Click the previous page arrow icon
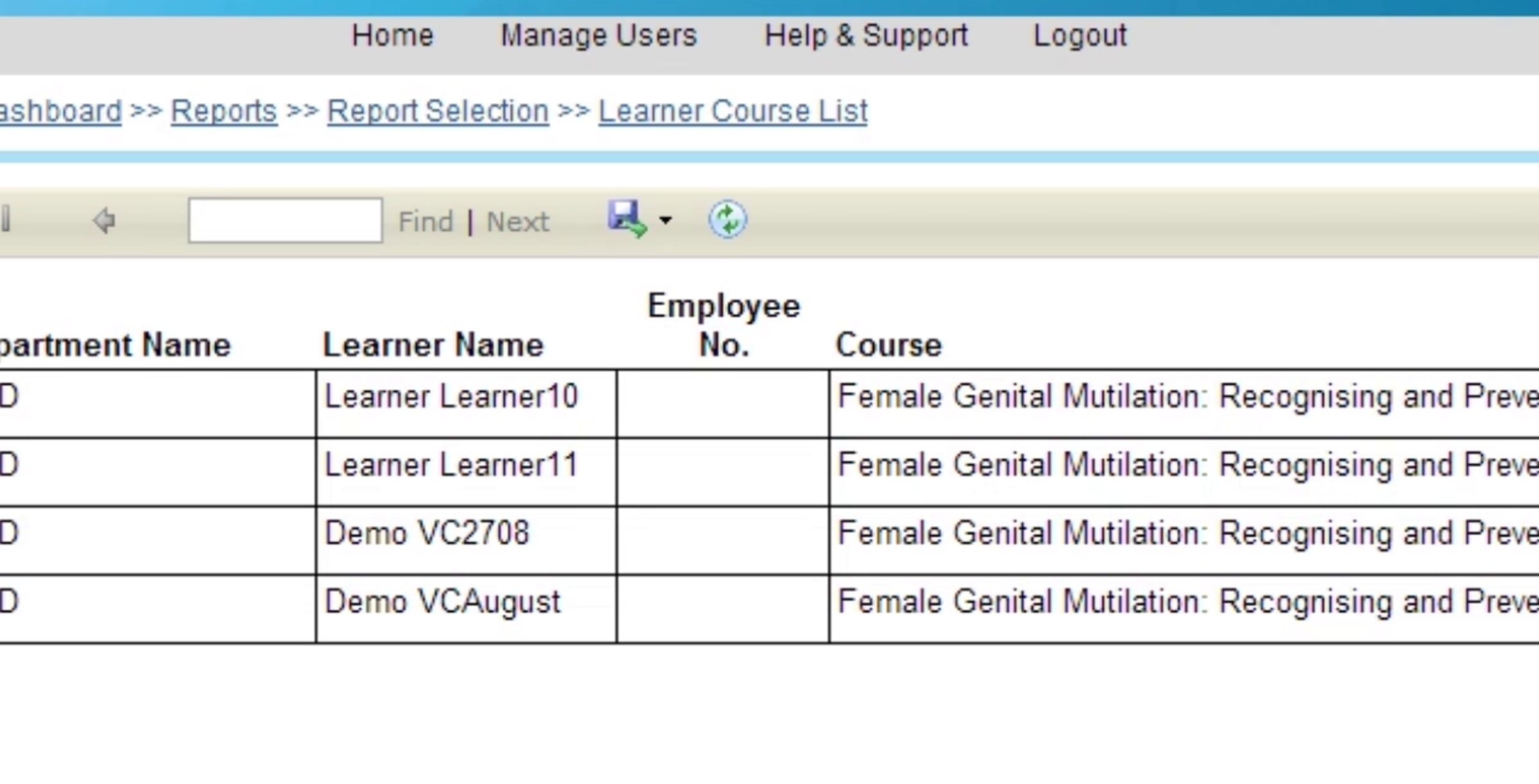Viewport: 1539px width, 784px height. 104,221
